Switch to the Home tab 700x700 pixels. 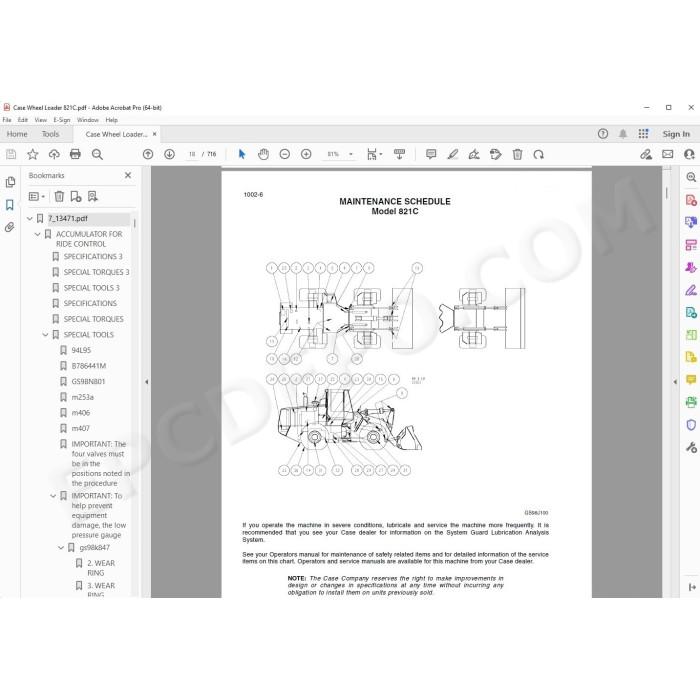click(x=17, y=134)
